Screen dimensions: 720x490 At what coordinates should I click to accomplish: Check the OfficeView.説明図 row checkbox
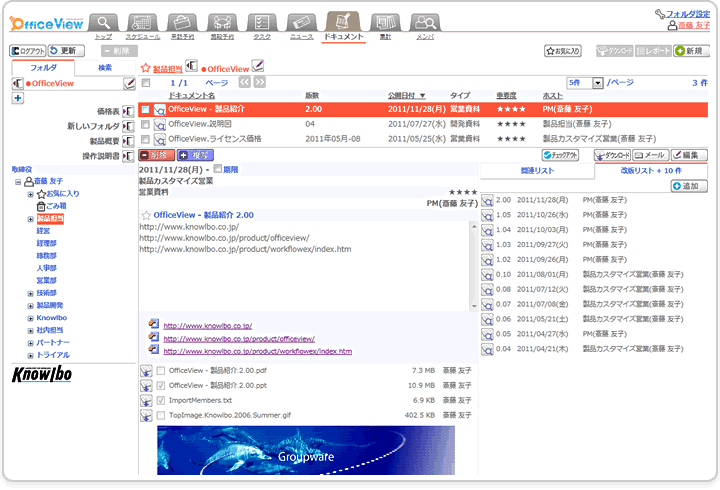146,124
